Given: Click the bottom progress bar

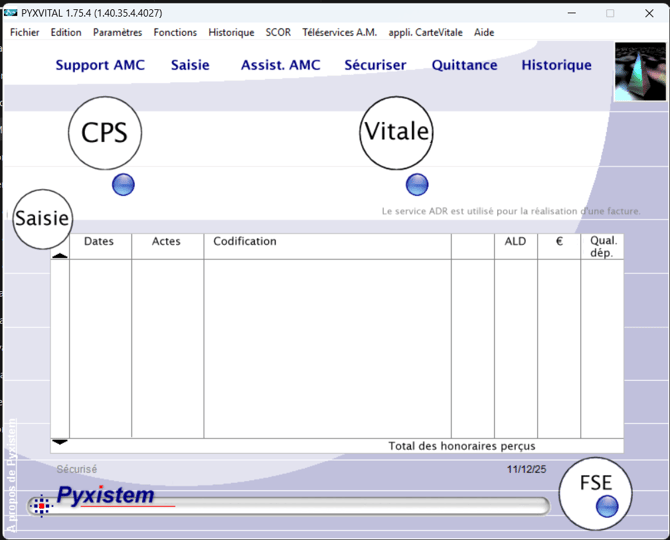Looking at the screenshot, I should click(x=350, y=506).
